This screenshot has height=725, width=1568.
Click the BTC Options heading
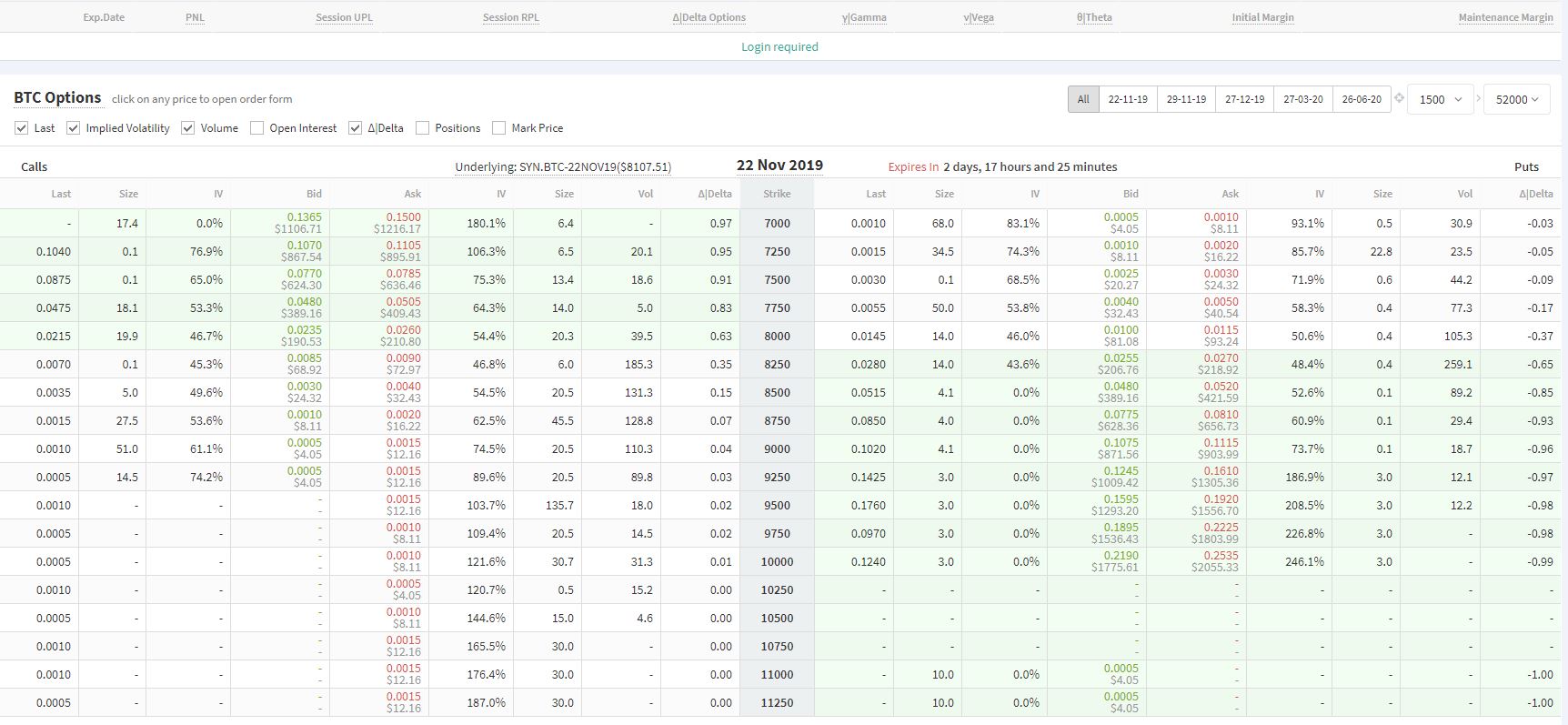pyautogui.click(x=57, y=97)
